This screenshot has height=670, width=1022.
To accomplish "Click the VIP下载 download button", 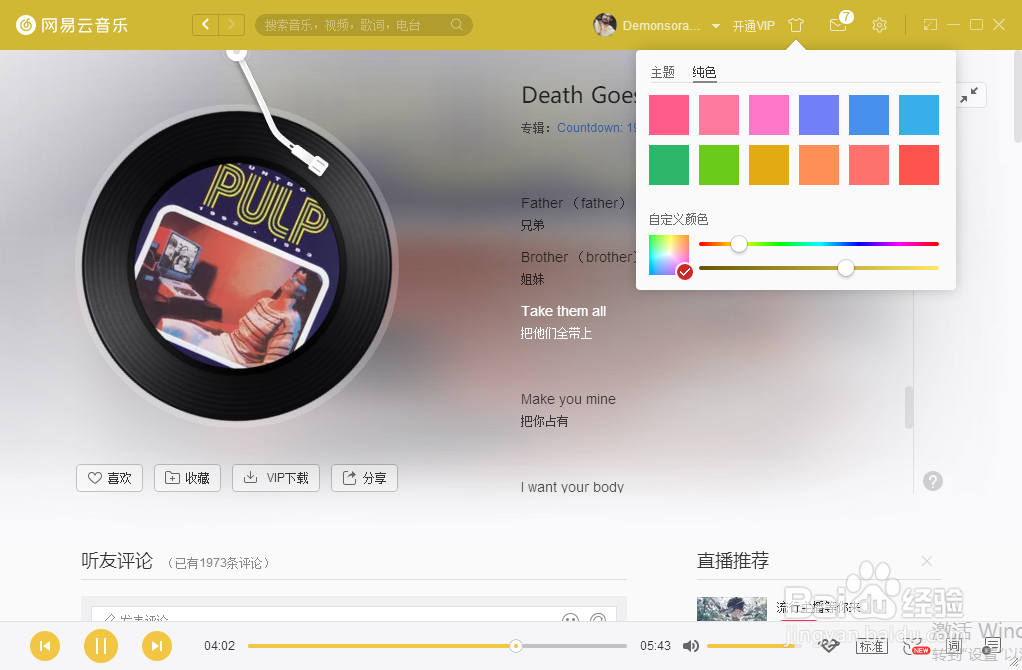I will pyautogui.click(x=276, y=478).
